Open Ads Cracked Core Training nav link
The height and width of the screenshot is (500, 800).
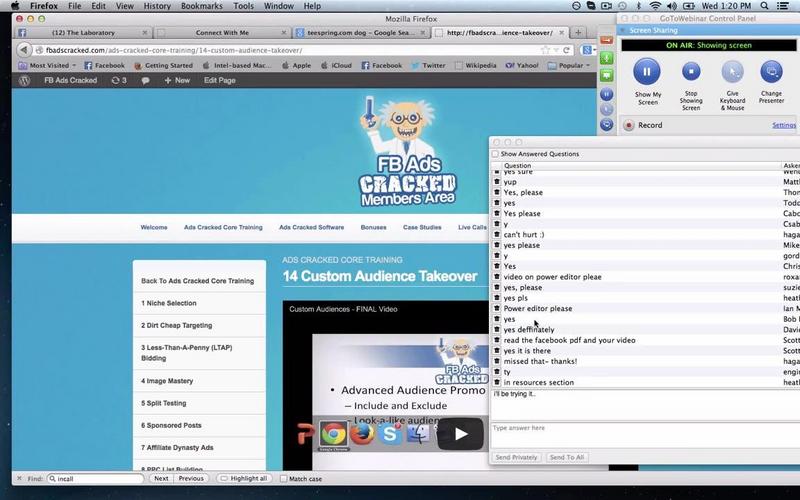tap(223, 228)
